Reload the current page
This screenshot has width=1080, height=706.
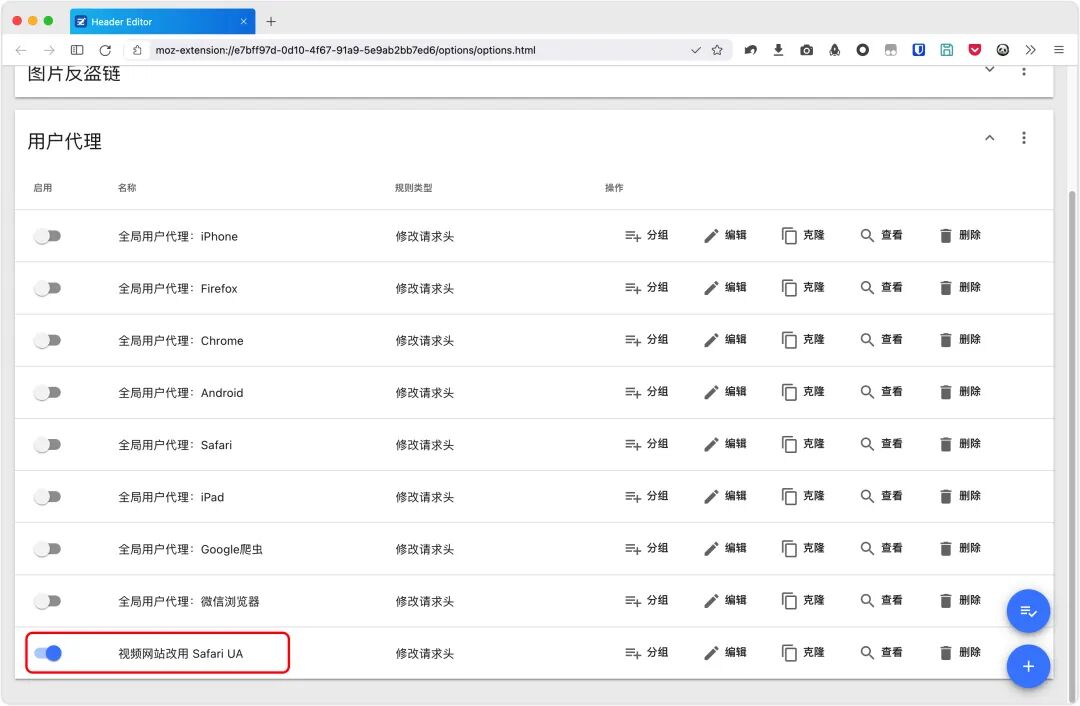point(105,50)
